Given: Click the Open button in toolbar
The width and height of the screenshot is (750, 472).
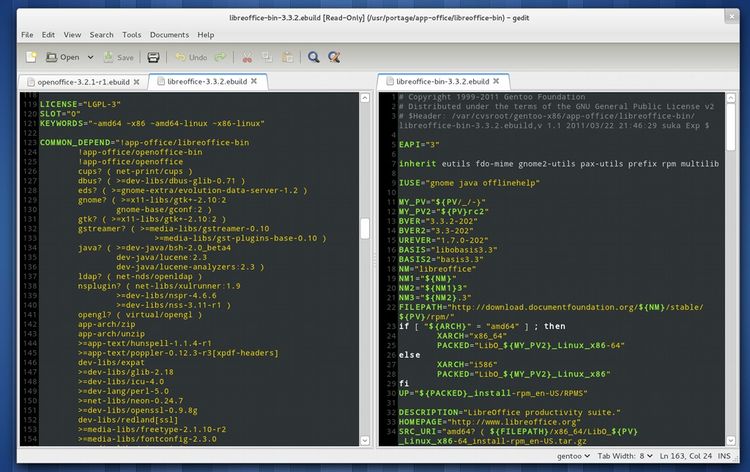Looking at the screenshot, I should [62, 58].
